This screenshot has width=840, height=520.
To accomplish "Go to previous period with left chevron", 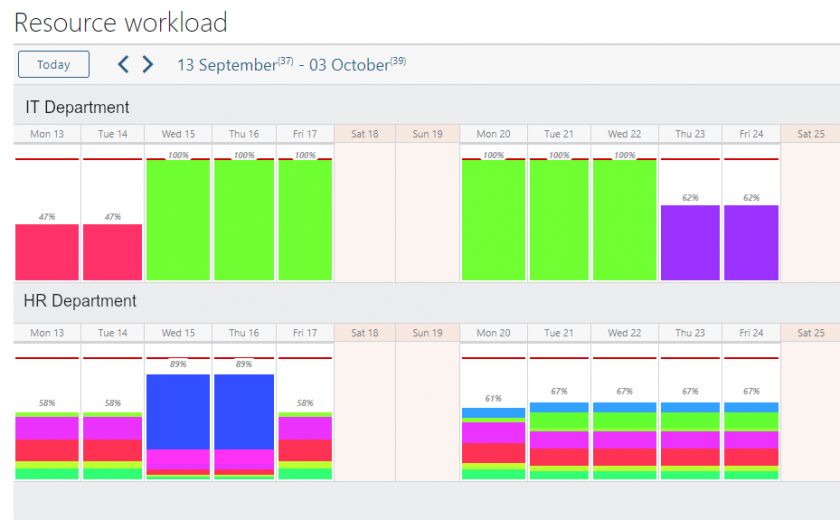I will tap(124, 65).
